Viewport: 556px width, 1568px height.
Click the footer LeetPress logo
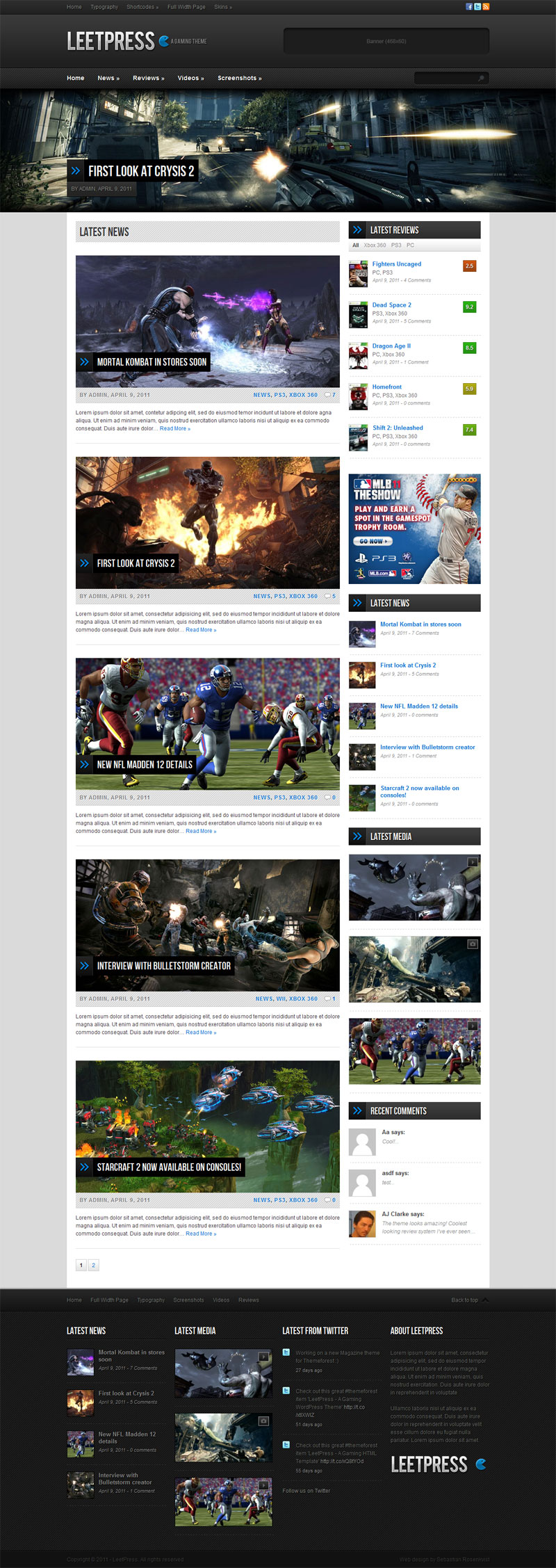439,1464
